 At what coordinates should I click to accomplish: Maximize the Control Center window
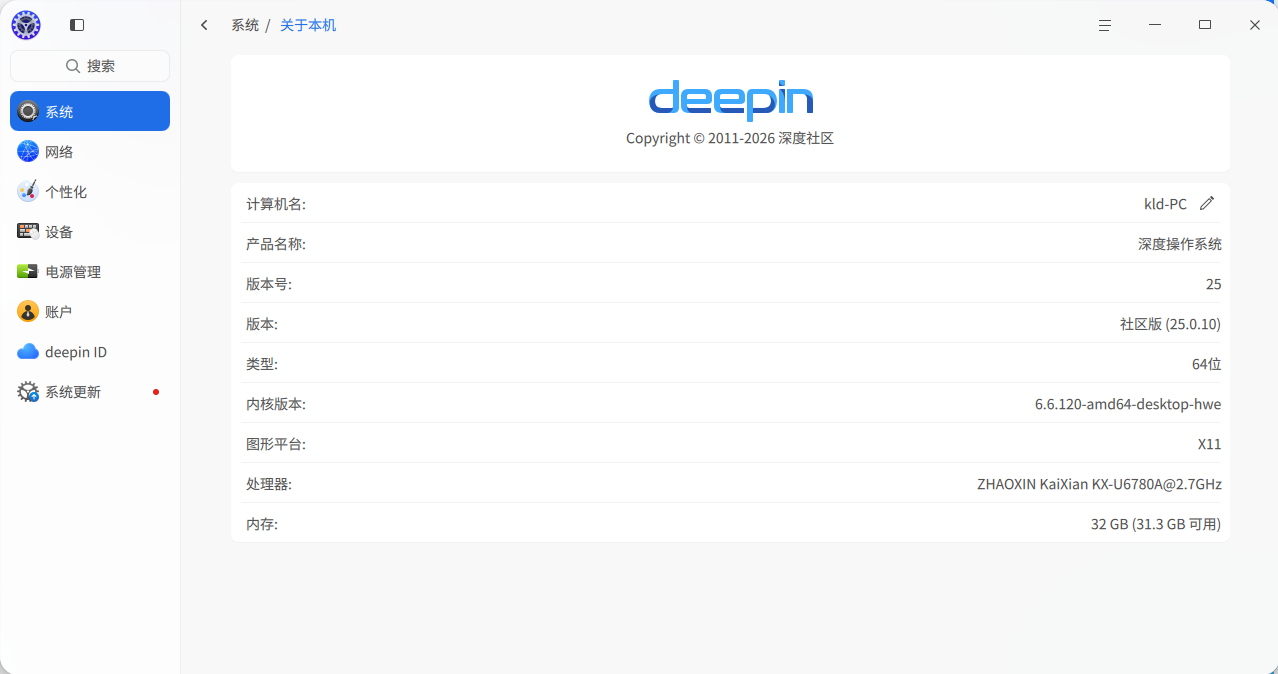(x=1205, y=25)
